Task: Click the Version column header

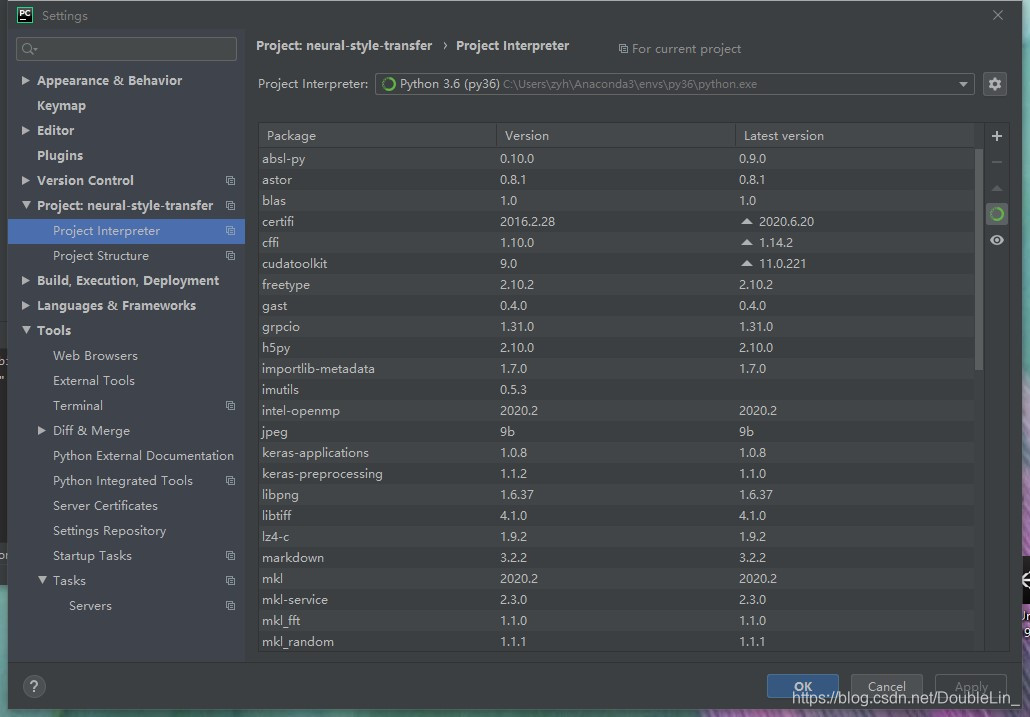Action: click(x=616, y=135)
